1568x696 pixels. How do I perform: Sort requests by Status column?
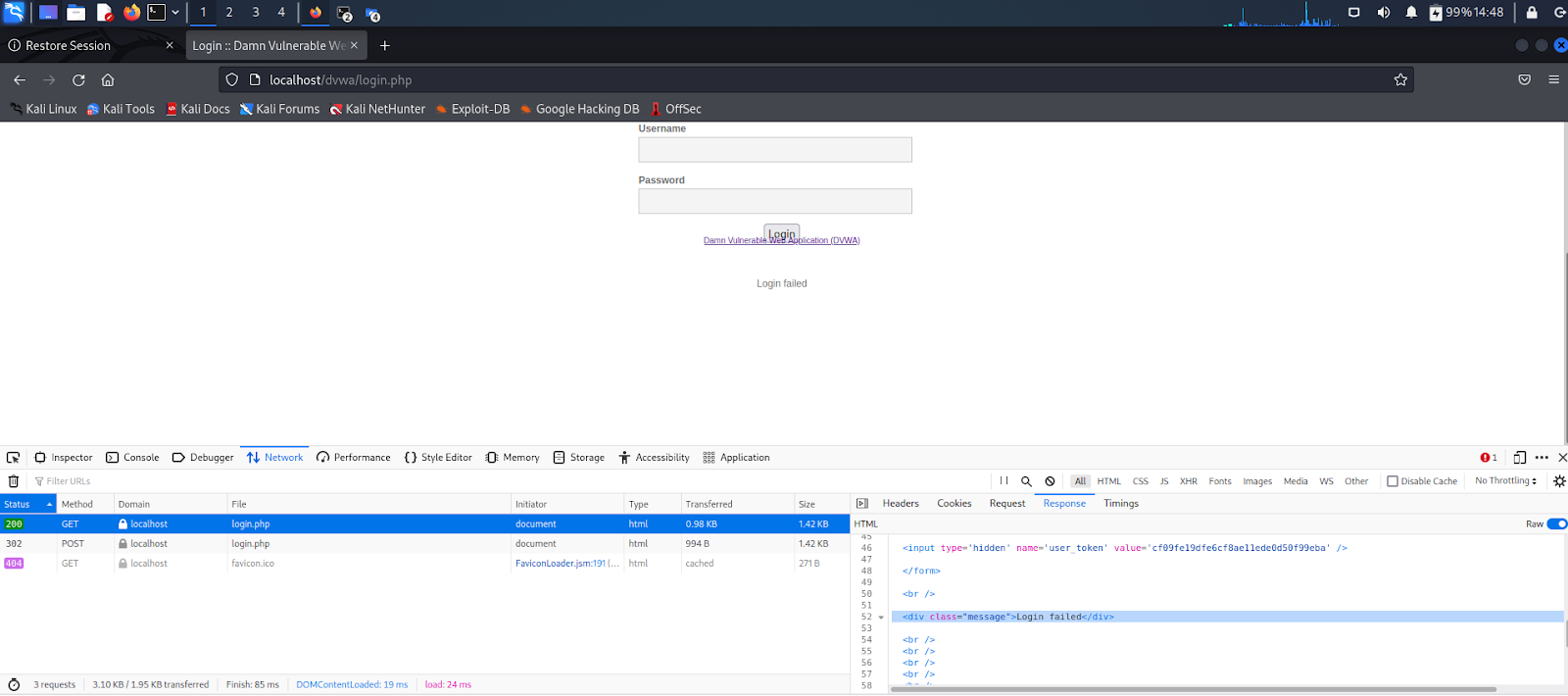tap(27, 505)
